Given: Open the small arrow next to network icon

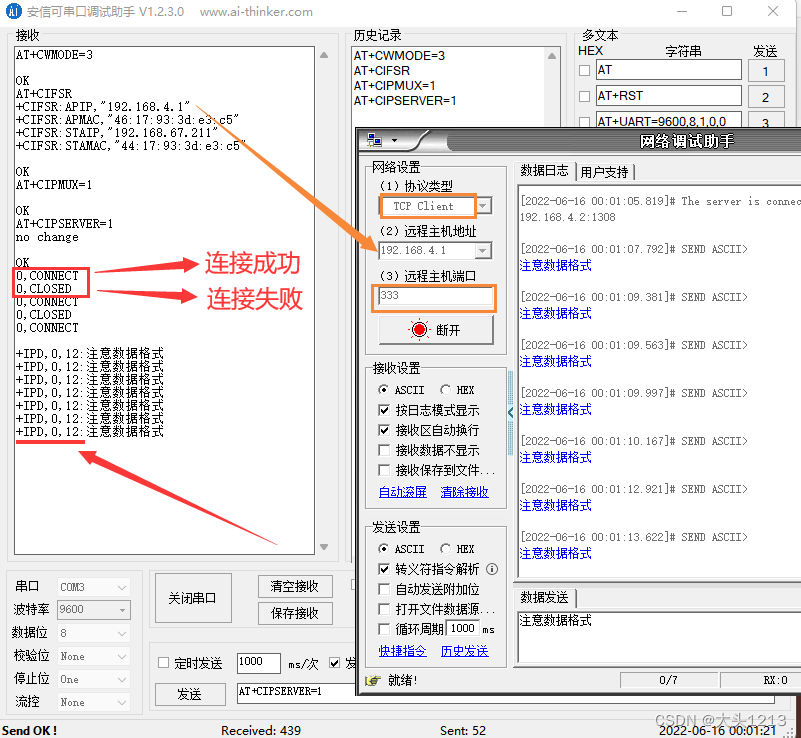Looking at the screenshot, I should pos(394,140).
